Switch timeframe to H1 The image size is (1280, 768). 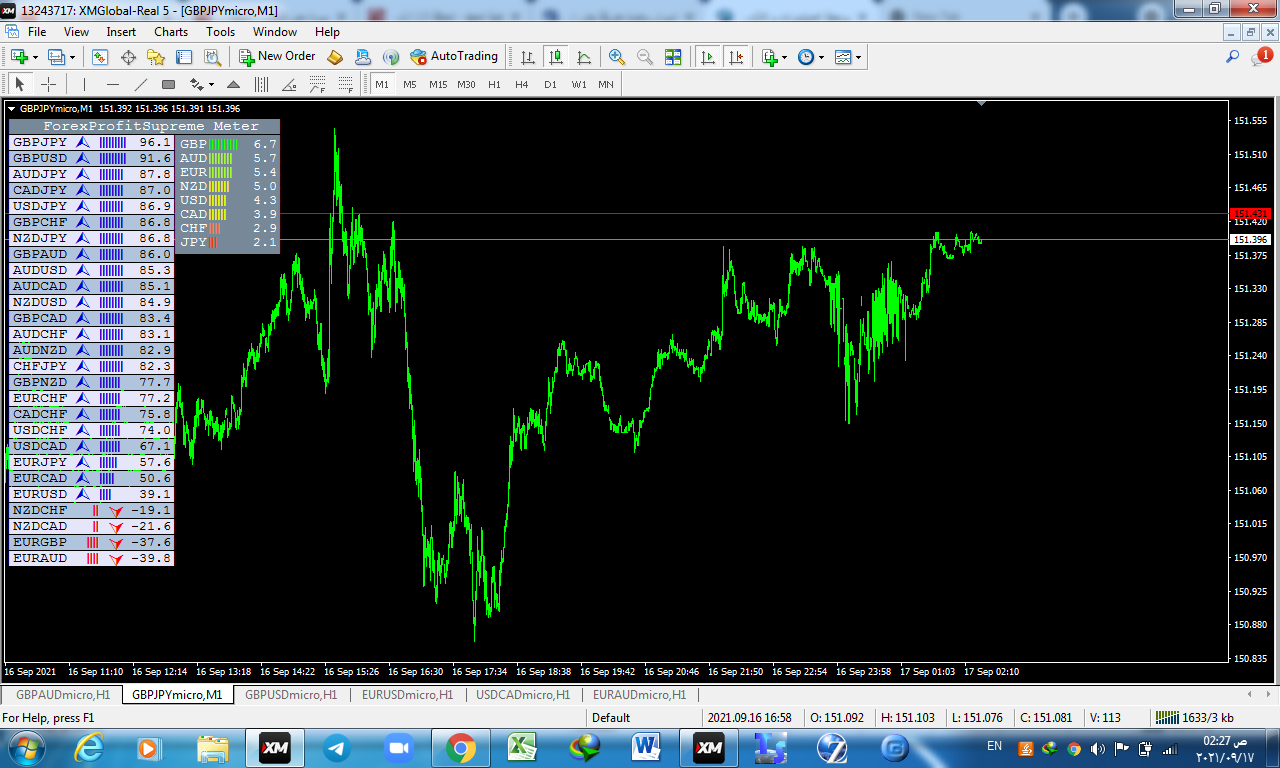point(494,84)
